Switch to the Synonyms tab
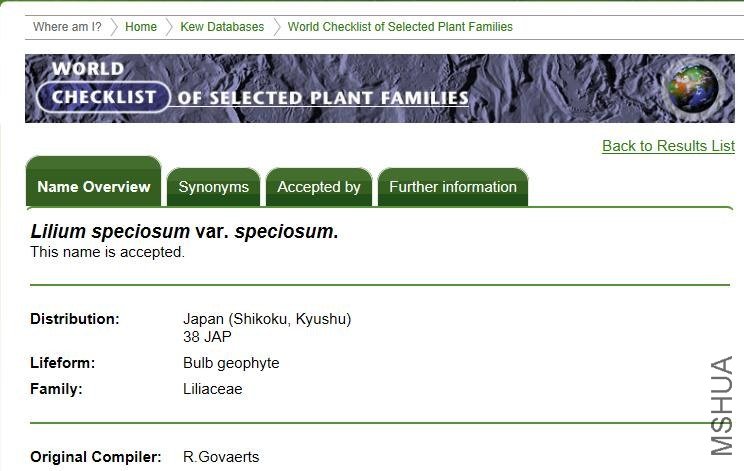This screenshot has width=744, height=471. click(213, 187)
